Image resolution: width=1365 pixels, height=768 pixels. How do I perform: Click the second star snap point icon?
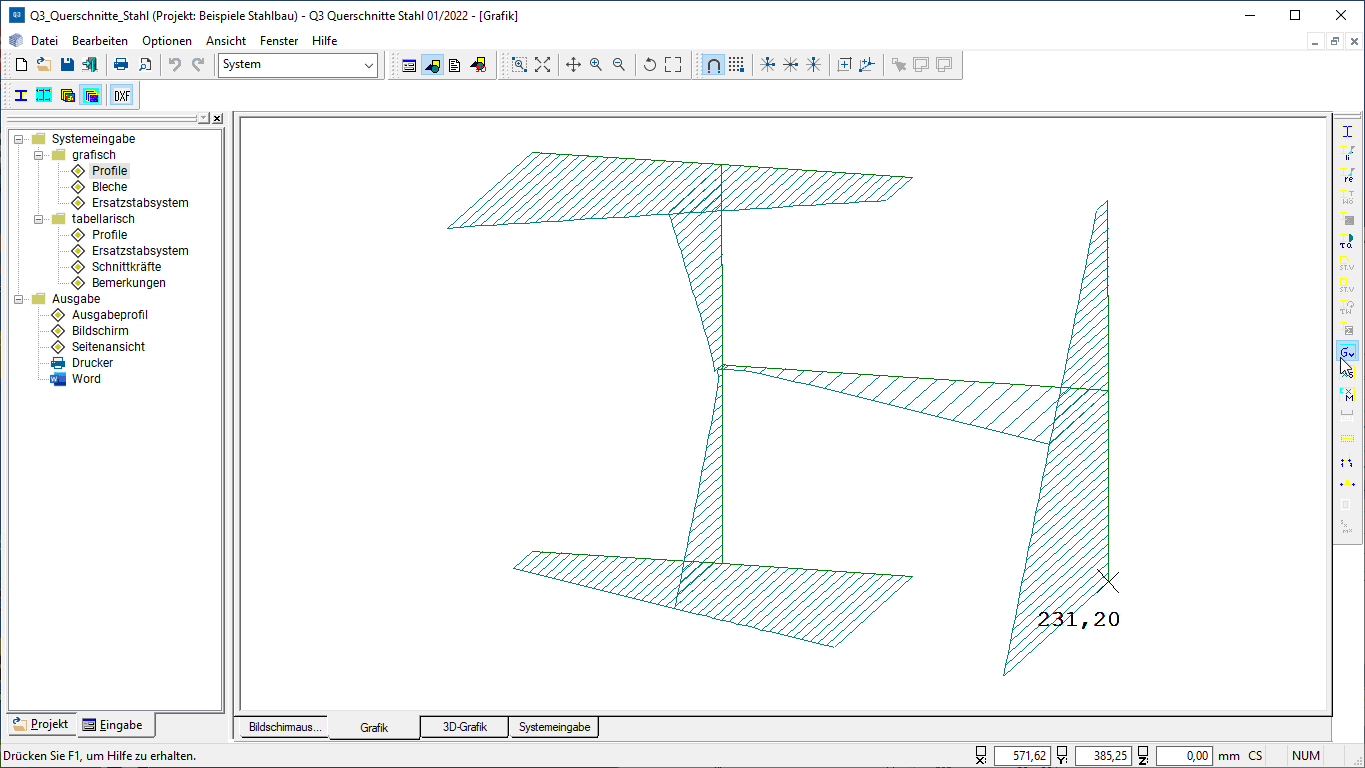[x=790, y=64]
